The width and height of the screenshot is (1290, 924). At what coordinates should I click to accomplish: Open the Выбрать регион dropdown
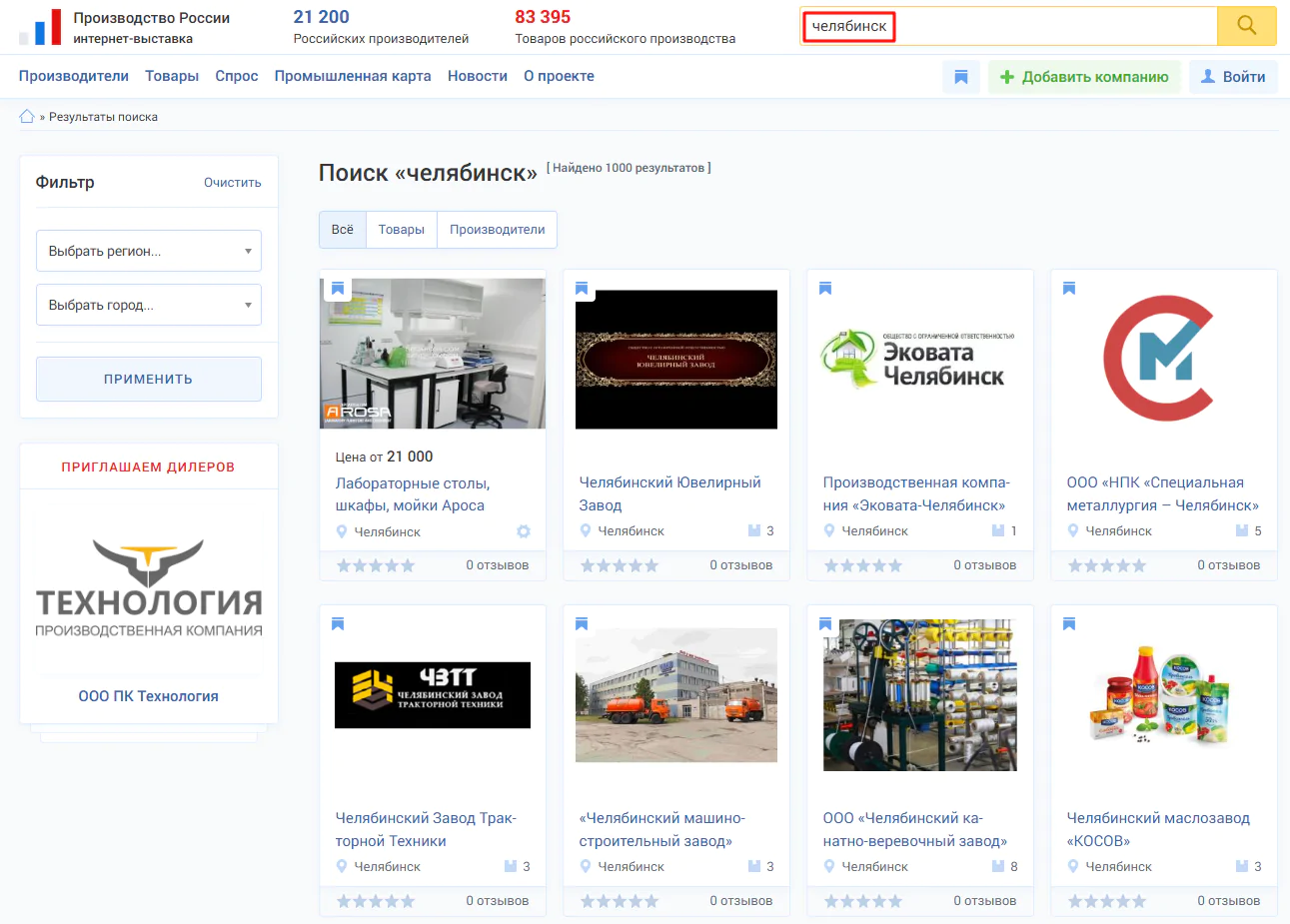(x=149, y=251)
